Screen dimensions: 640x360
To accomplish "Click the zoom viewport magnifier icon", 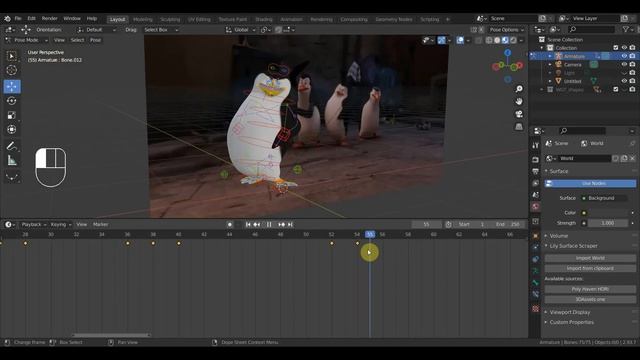I will click(x=519, y=89).
